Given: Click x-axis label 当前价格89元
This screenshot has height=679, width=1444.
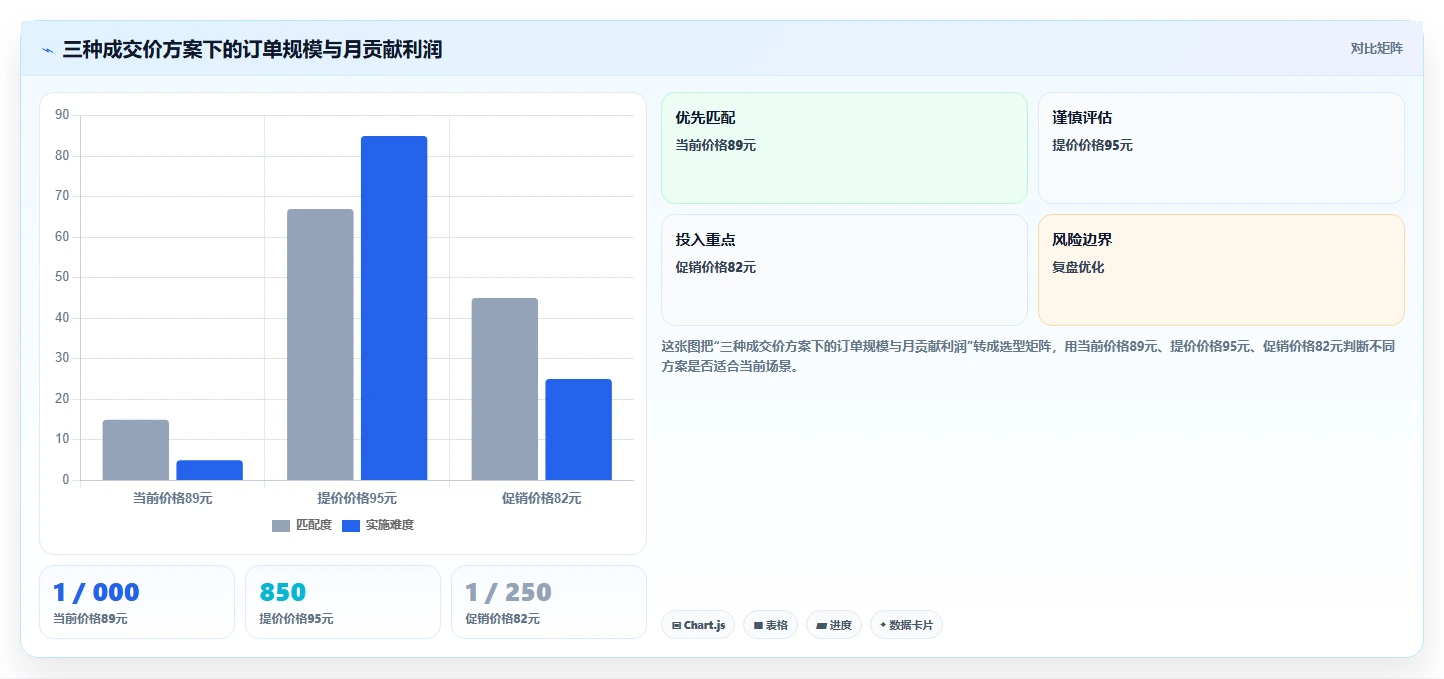Looking at the screenshot, I should coord(173,498).
